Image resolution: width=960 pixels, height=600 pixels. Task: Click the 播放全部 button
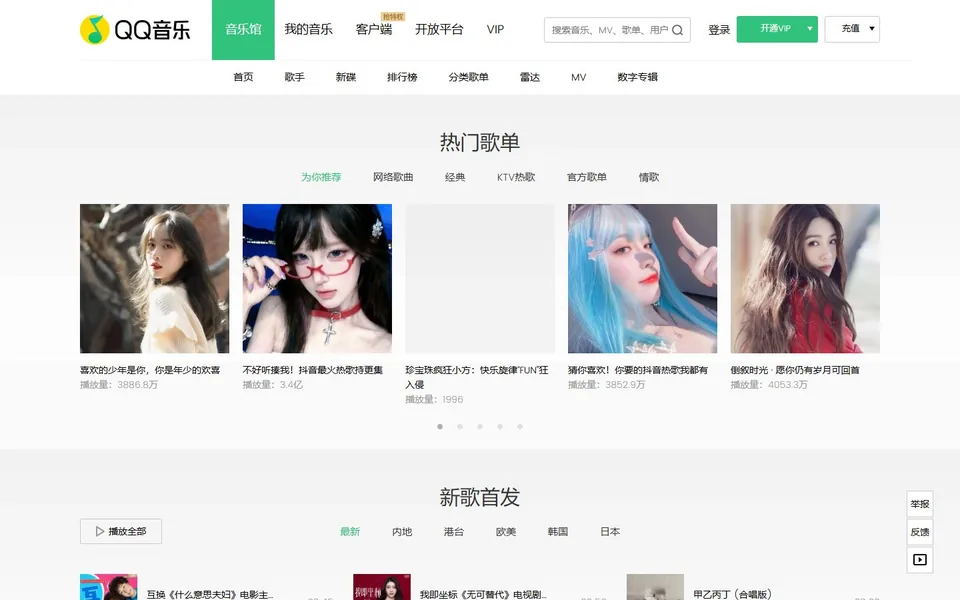tap(121, 531)
